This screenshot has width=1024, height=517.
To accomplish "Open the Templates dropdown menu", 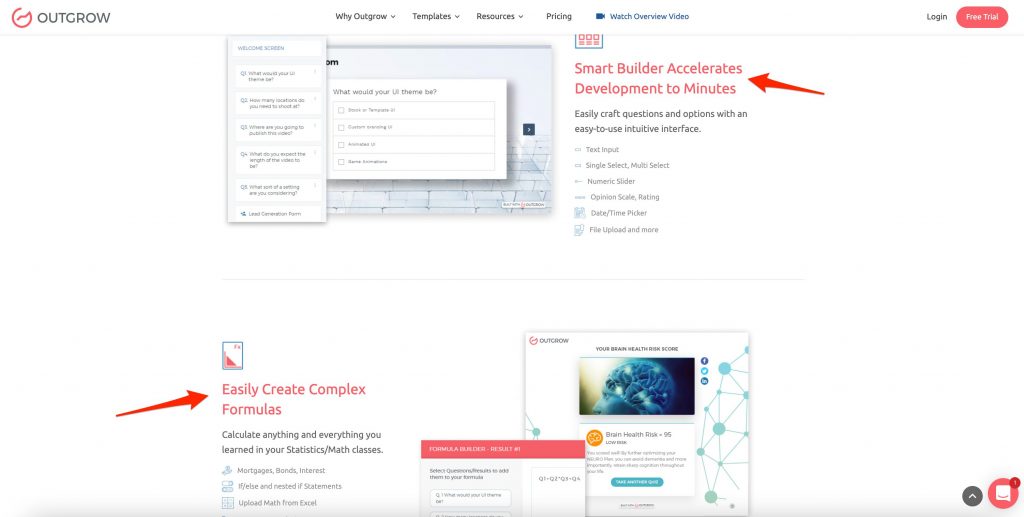I will [x=436, y=17].
